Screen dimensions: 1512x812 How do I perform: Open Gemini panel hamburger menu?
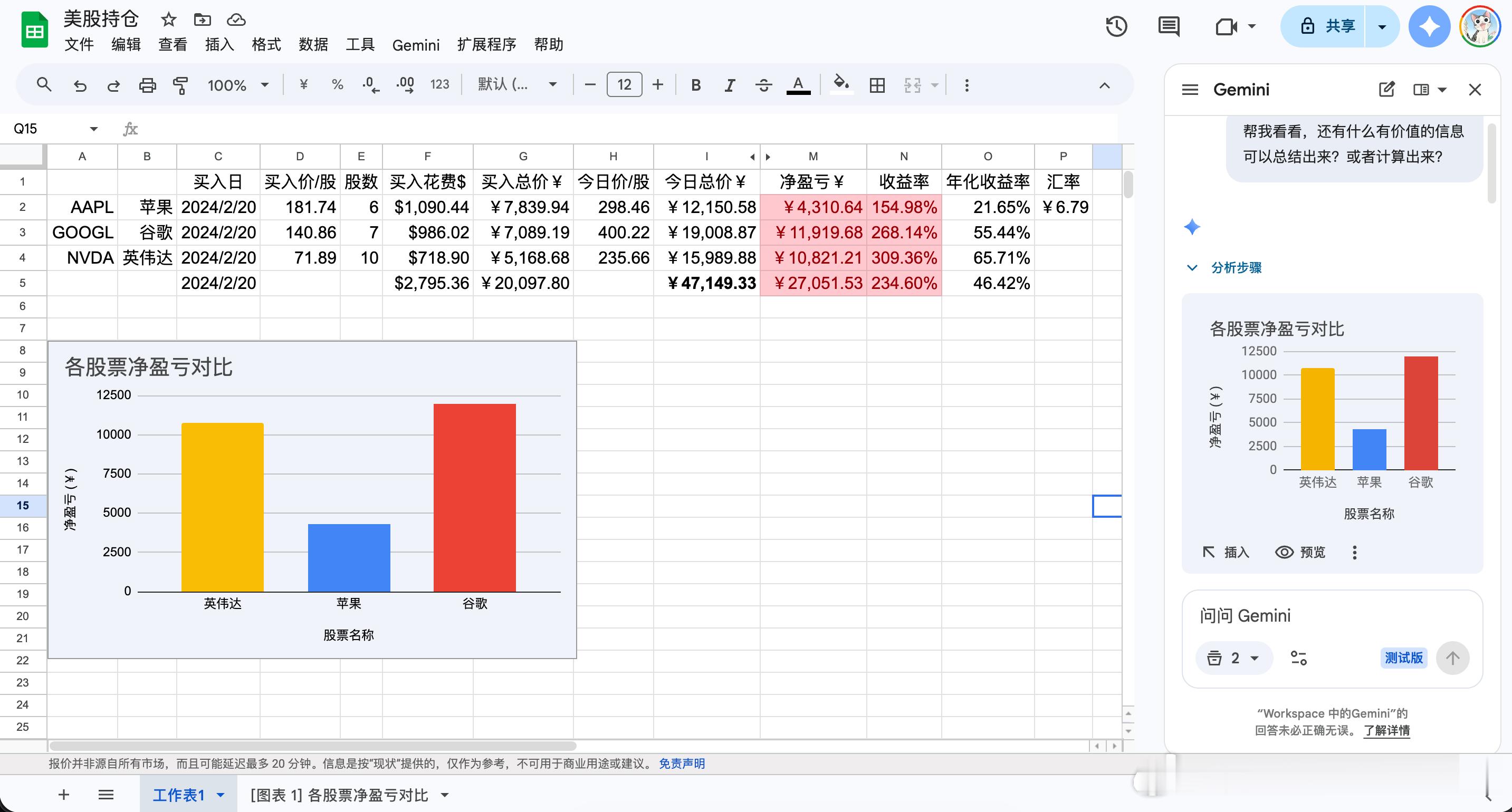pyautogui.click(x=1190, y=90)
